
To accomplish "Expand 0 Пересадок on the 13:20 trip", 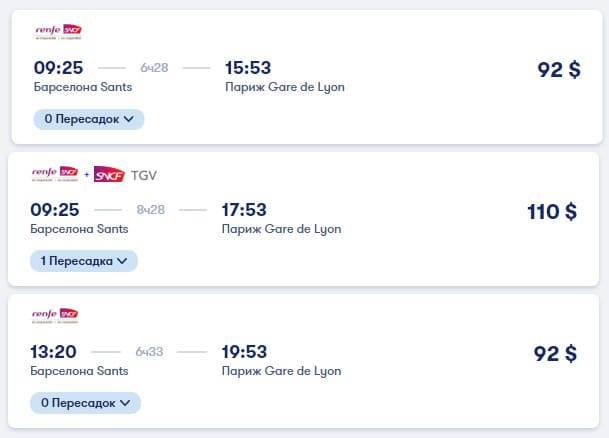I will point(85,403).
